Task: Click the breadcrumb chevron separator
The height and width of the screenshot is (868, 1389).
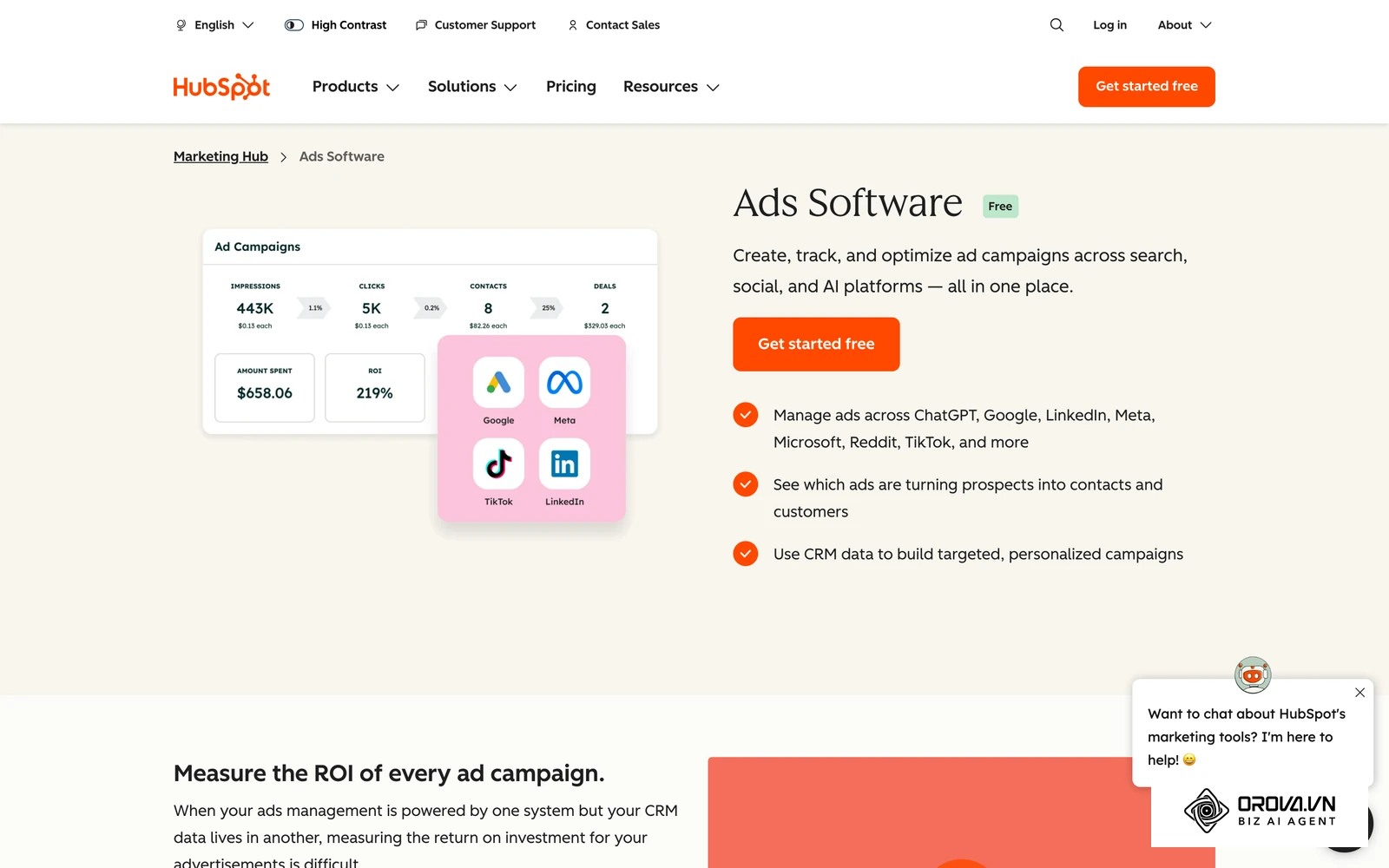Action: tap(283, 157)
